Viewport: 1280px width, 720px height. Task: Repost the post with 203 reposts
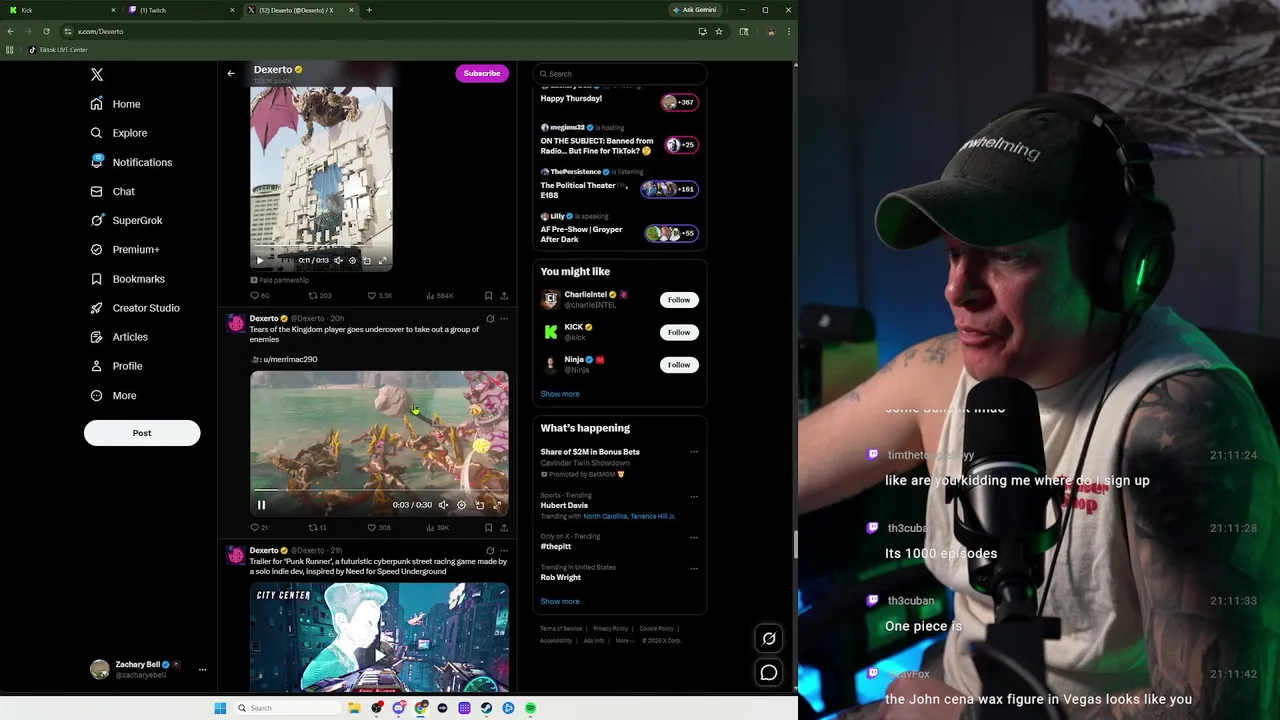coord(319,295)
